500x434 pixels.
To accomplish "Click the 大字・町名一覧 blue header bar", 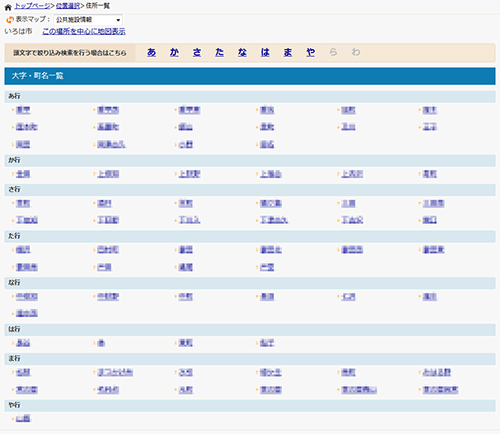I will pyautogui.click(x=250, y=76).
